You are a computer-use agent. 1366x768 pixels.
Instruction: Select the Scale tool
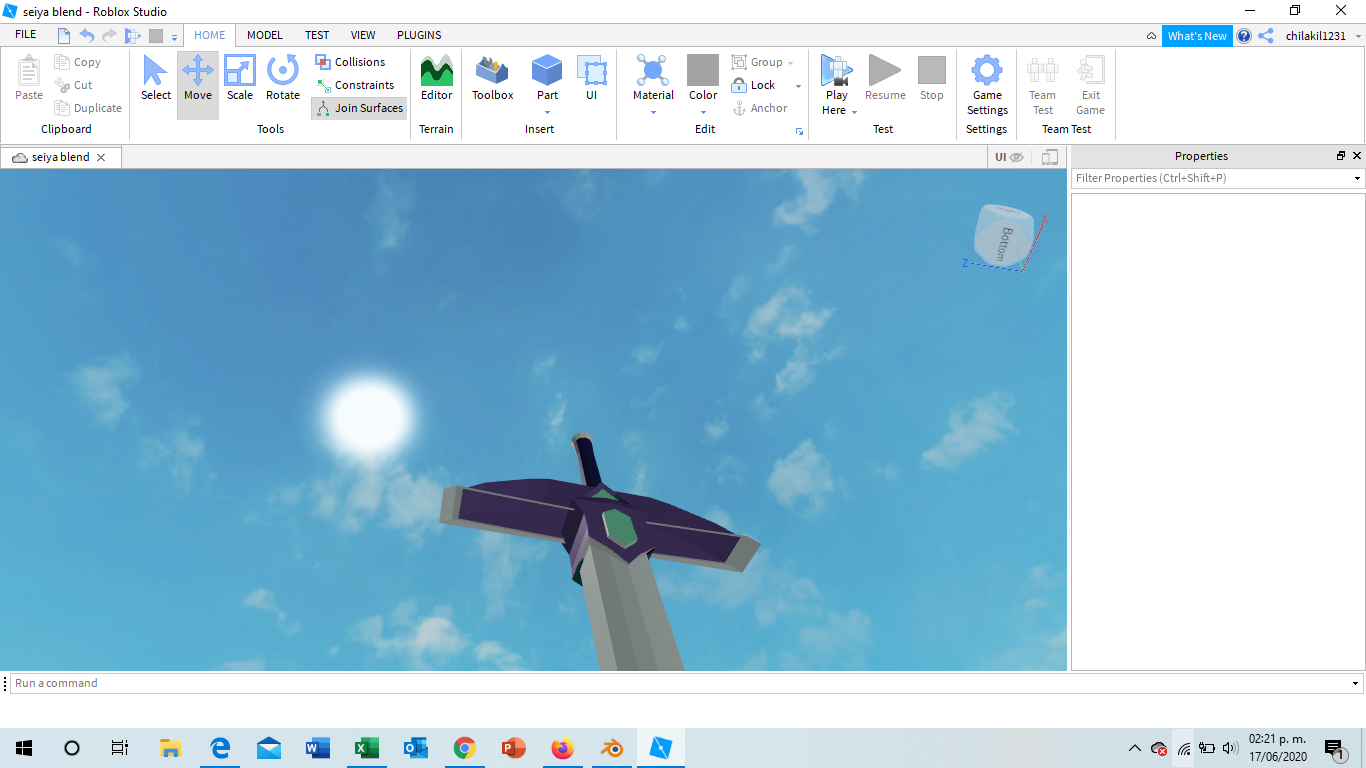pos(240,78)
